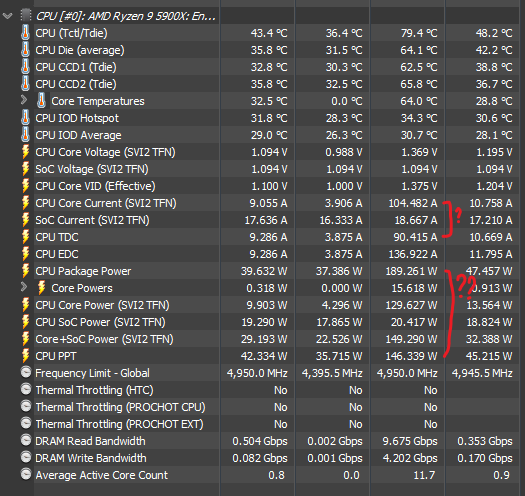Select the CPU EDC label
Screen dimensions: 525x496
click(x=57, y=255)
